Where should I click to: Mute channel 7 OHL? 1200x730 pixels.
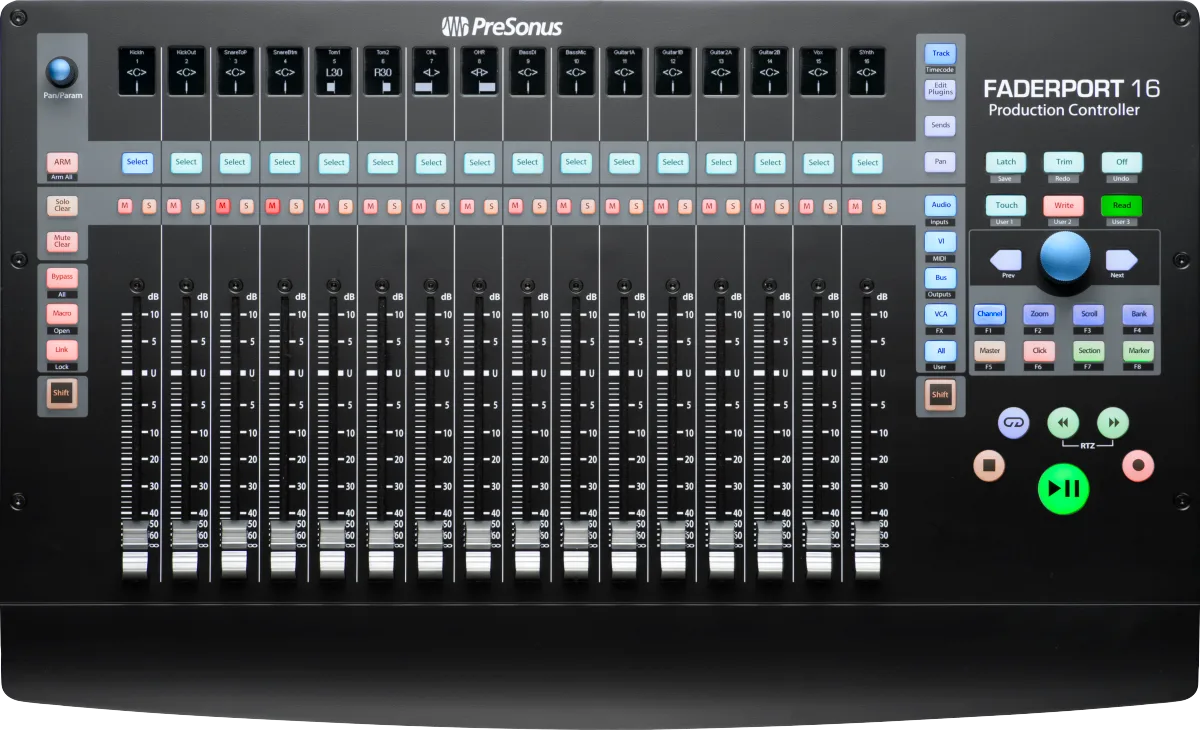pyautogui.click(x=418, y=206)
